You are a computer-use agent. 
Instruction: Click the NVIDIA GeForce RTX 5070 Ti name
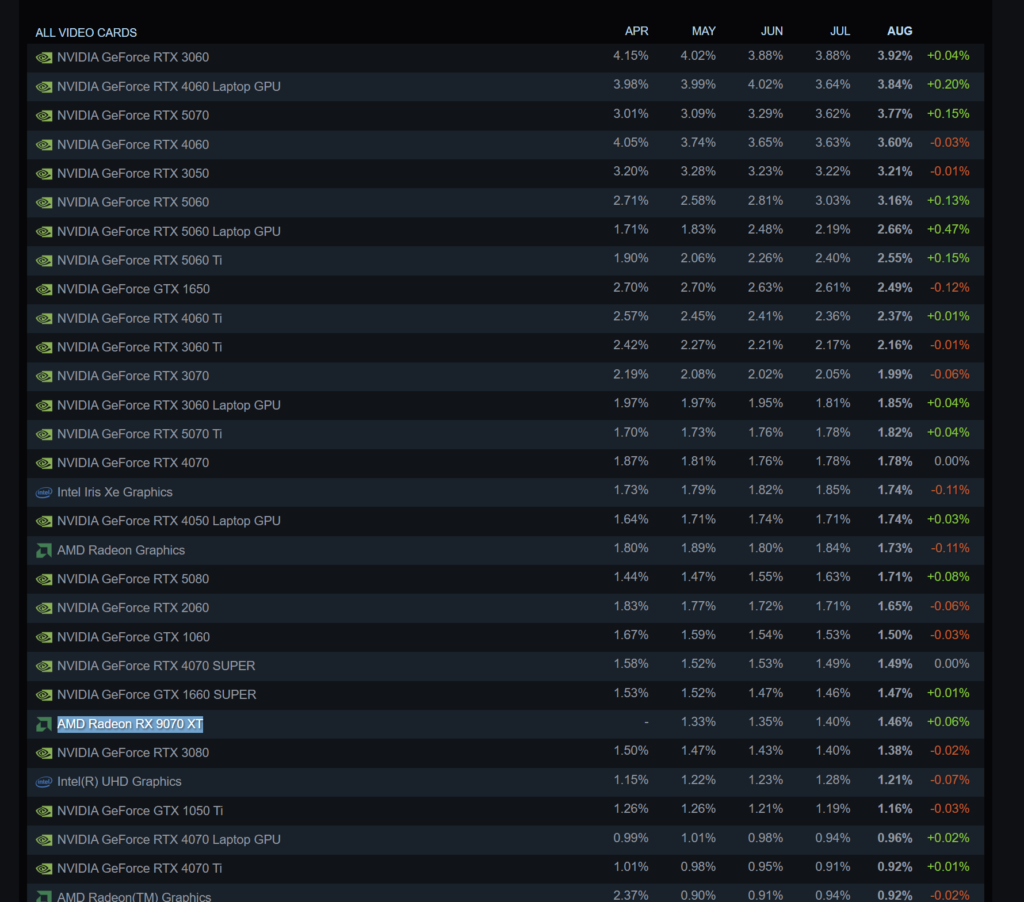(140, 434)
